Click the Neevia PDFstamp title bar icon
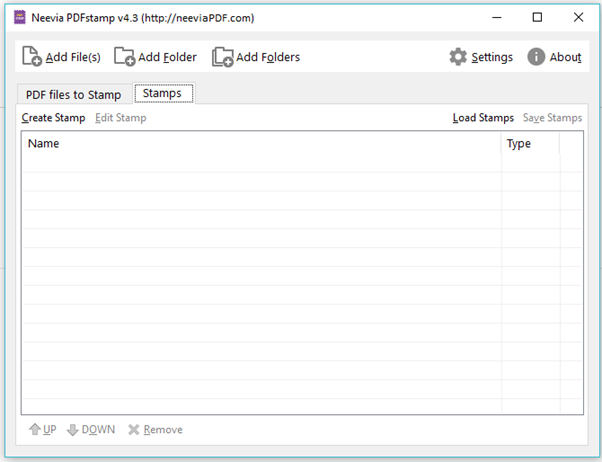Screen dimensions: 602x462 click(19, 17)
